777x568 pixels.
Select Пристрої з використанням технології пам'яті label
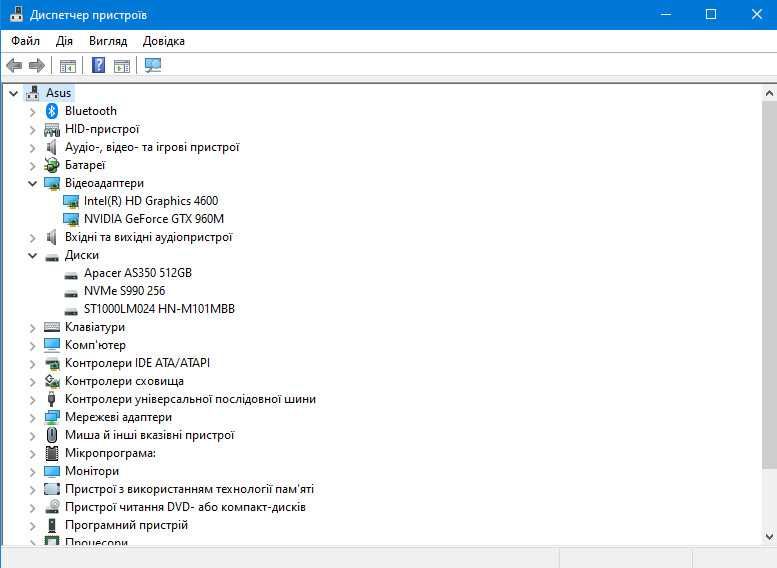(189, 489)
